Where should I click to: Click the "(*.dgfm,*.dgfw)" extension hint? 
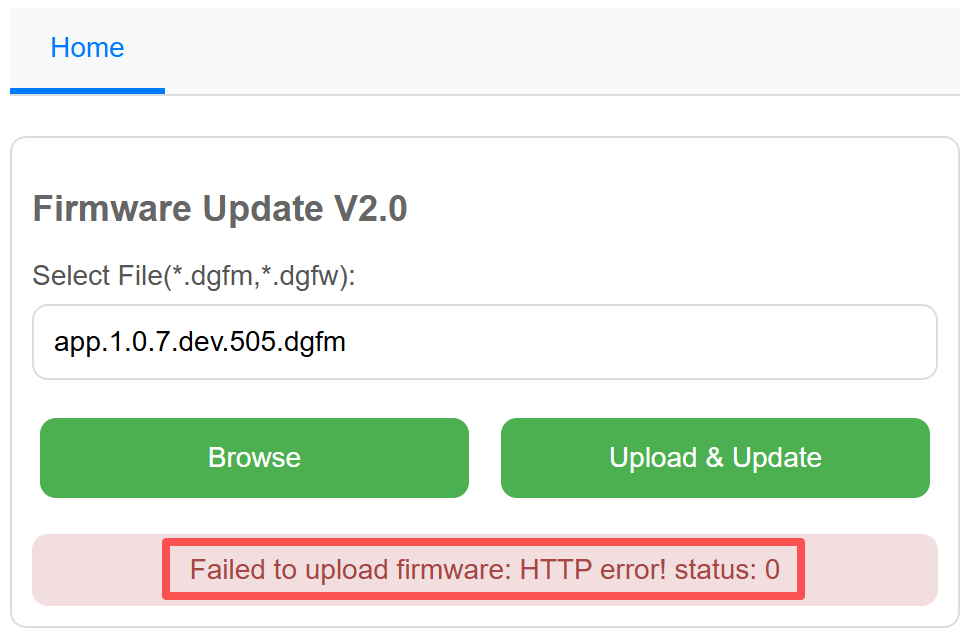tap(258, 276)
